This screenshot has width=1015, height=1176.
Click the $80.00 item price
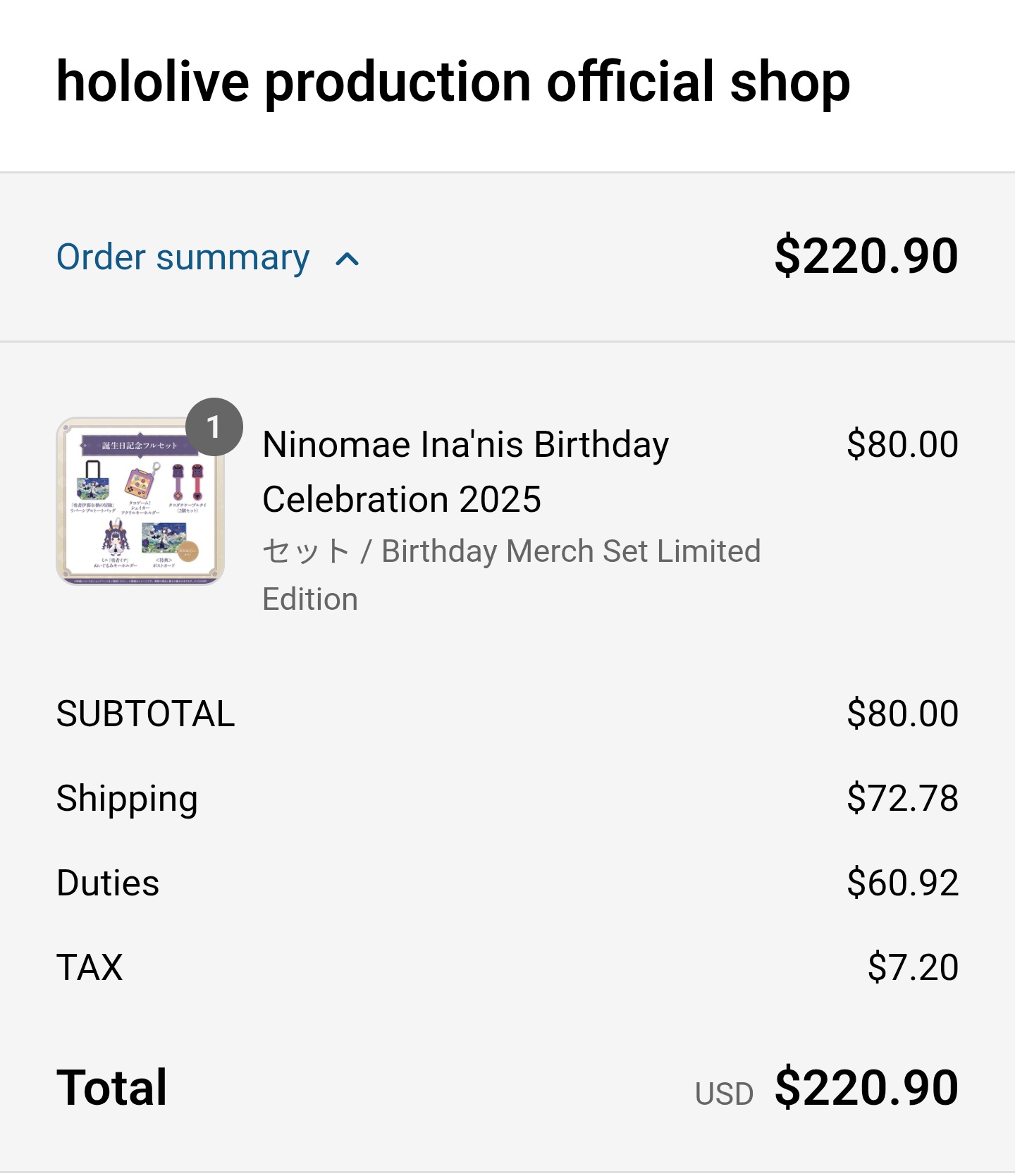(x=902, y=444)
